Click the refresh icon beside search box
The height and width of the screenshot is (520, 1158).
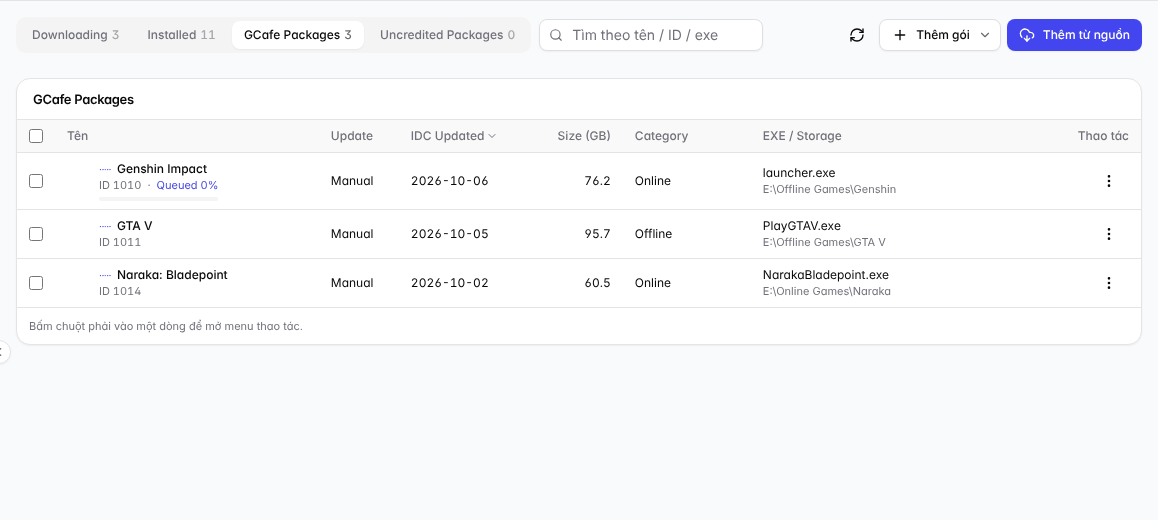point(857,35)
